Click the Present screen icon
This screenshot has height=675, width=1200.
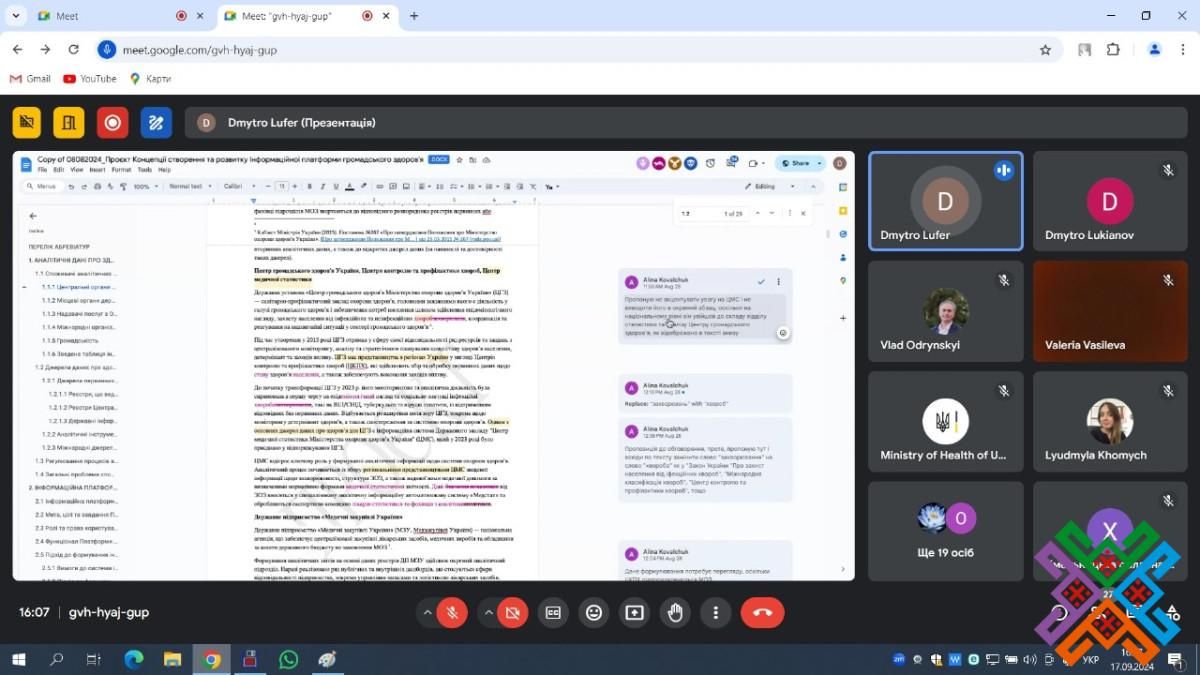pyautogui.click(x=634, y=612)
